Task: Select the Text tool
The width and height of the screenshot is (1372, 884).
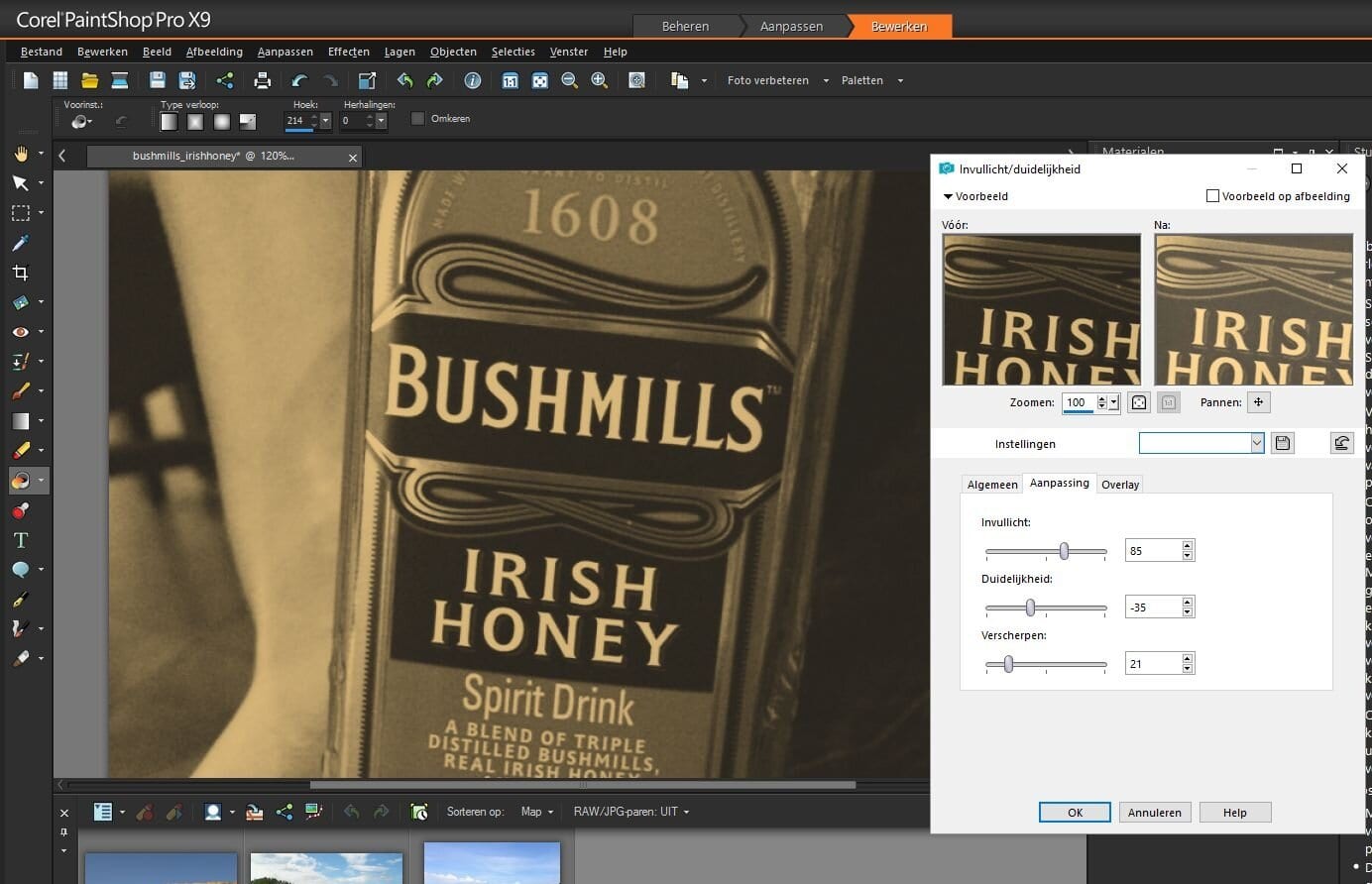Action: click(20, 539)
